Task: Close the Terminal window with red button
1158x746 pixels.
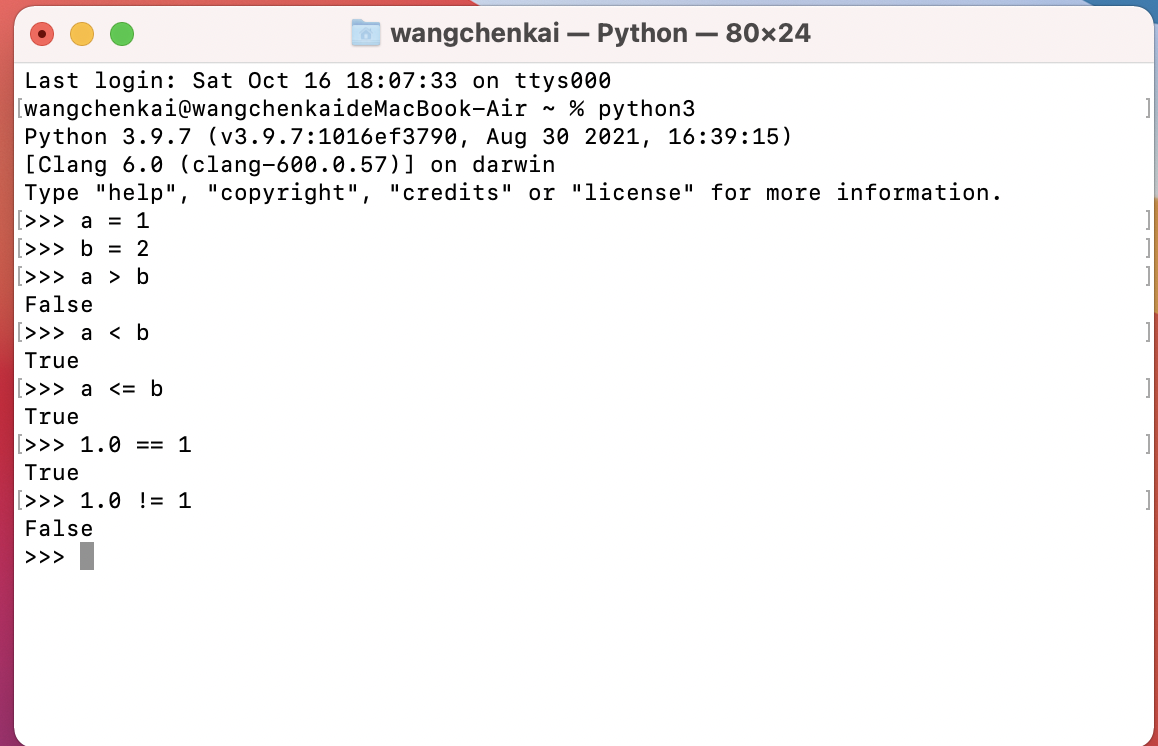Action: 42,35
